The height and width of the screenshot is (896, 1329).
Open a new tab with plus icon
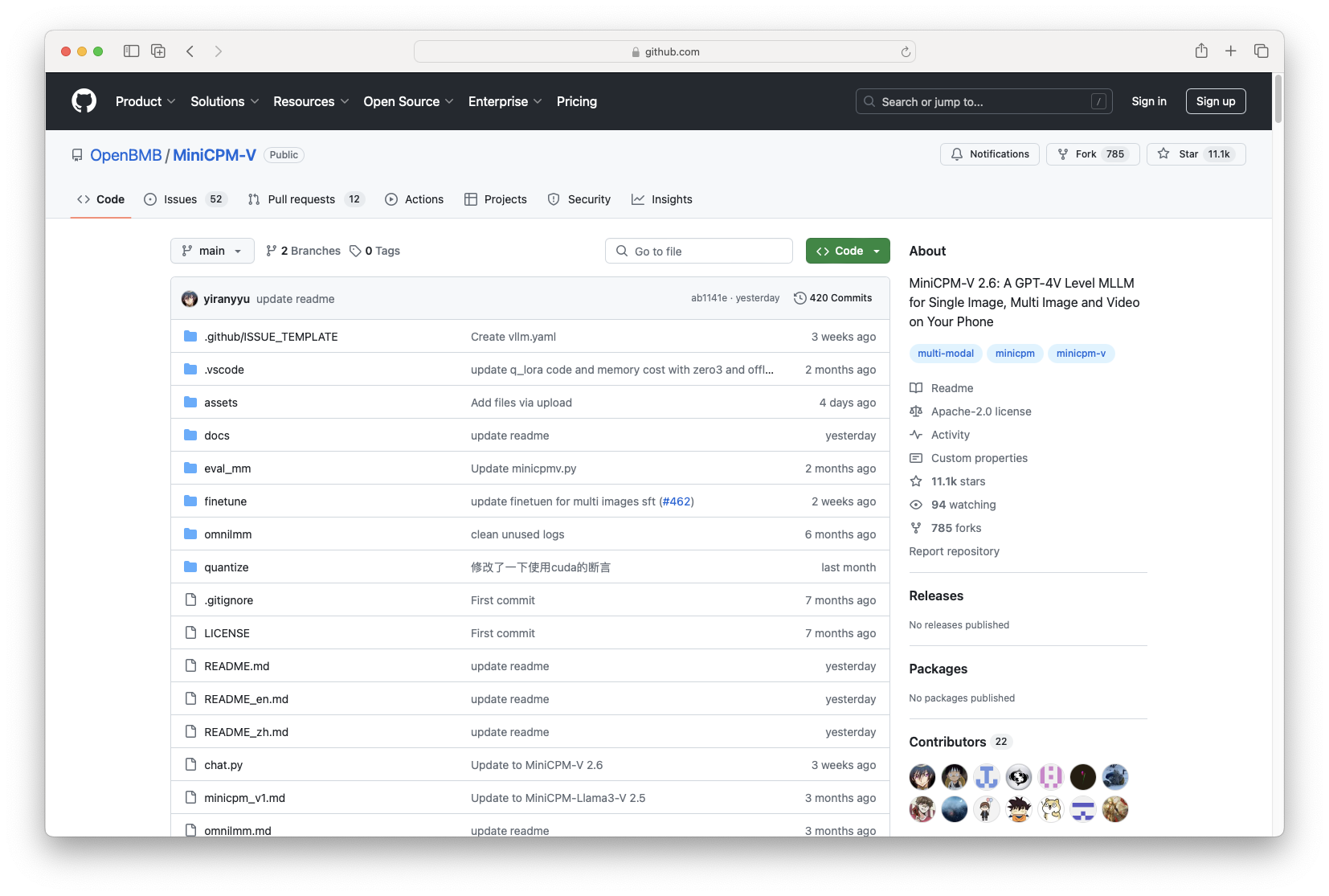pyautogui.click(x=1230, y=51)
